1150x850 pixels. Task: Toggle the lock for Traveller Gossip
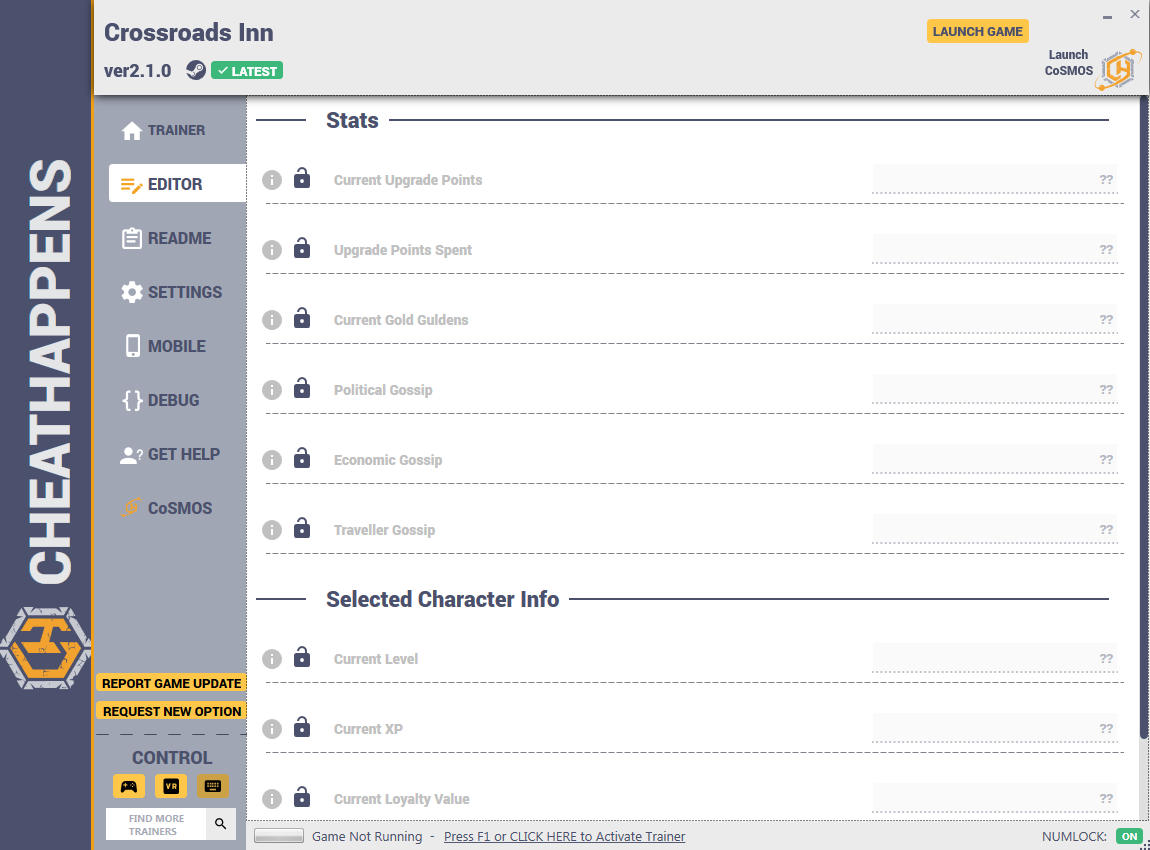click(301, 528)
